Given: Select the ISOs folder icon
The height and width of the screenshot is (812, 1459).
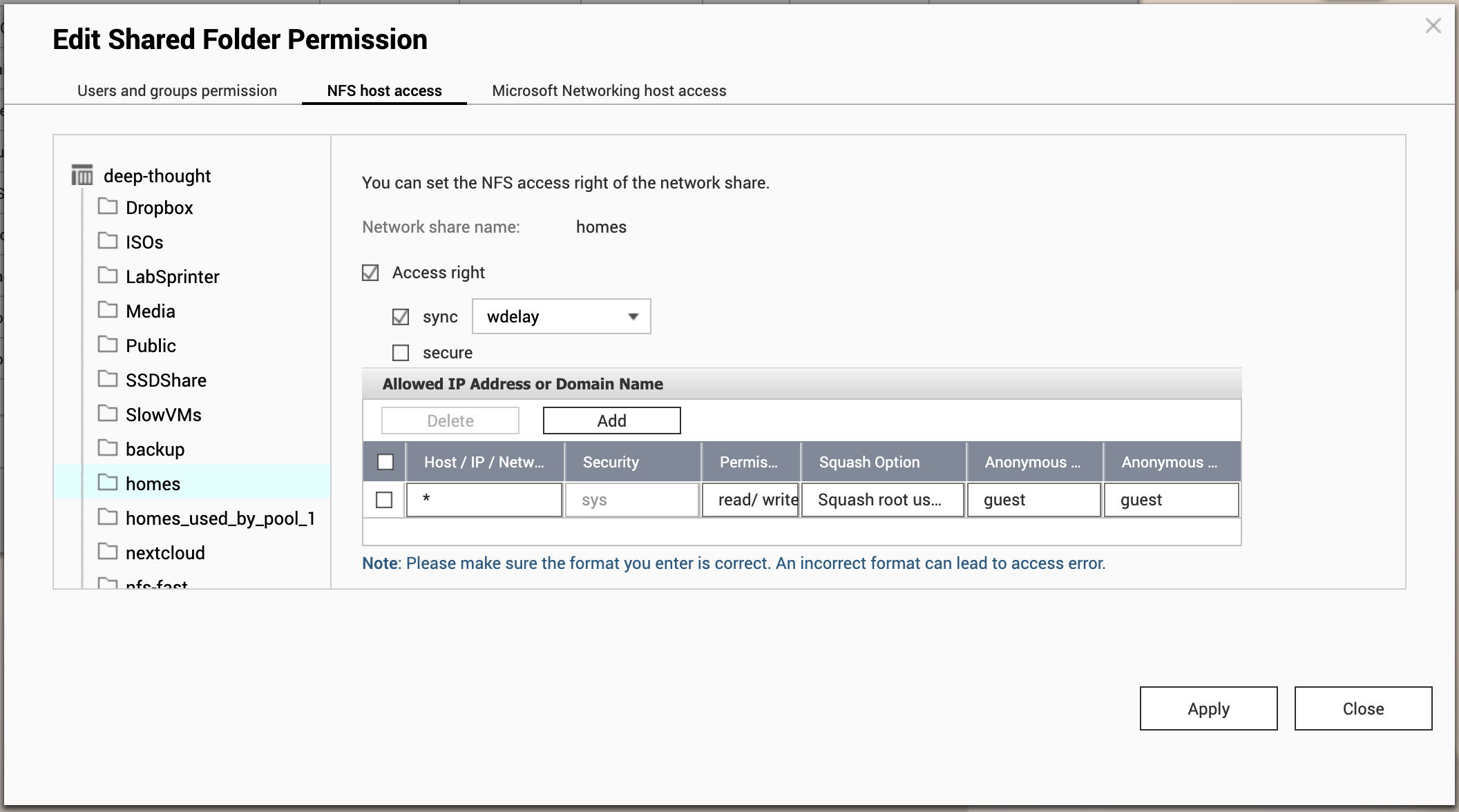Looking at the screenshot, I should pos(108,241).
